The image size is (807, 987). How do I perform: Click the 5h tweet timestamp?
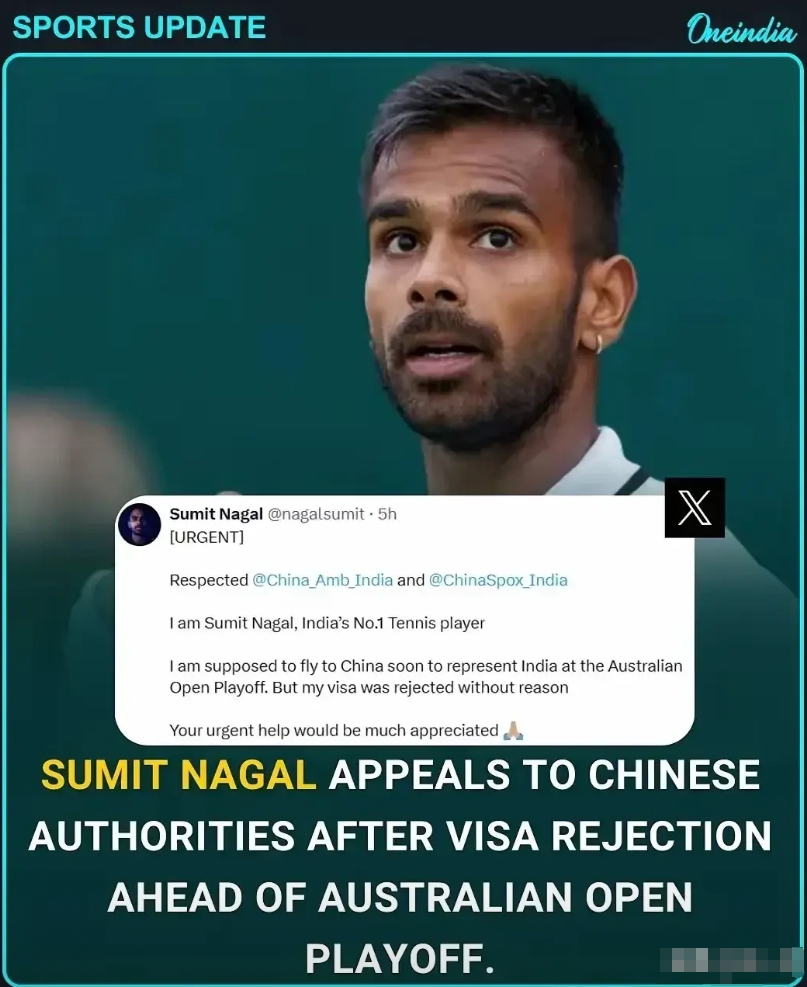387,514
